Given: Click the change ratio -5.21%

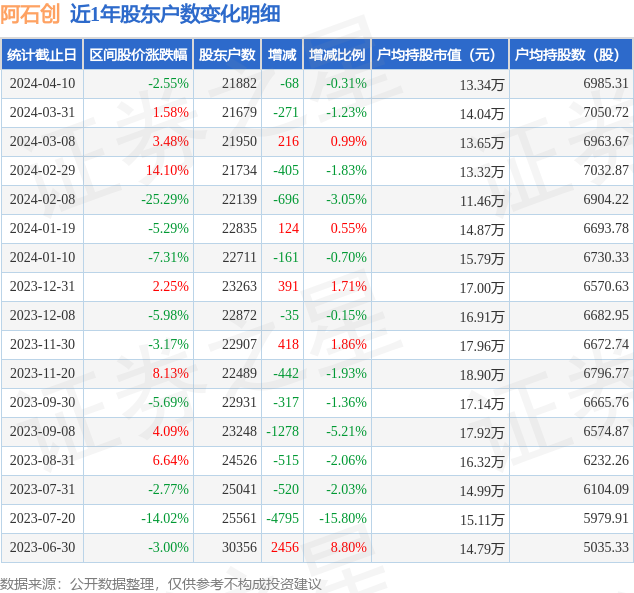Looking at the screenshot, I should [x=347, y=431].
